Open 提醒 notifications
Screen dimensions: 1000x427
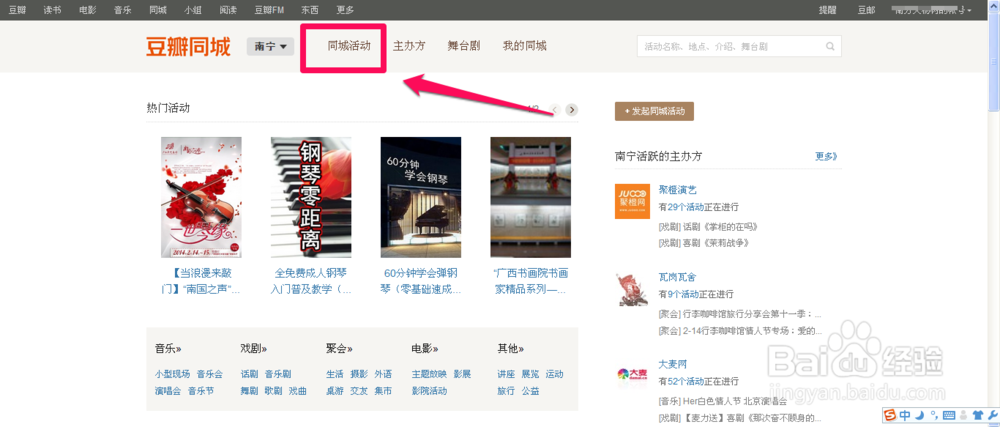click(x=827, y=10)
